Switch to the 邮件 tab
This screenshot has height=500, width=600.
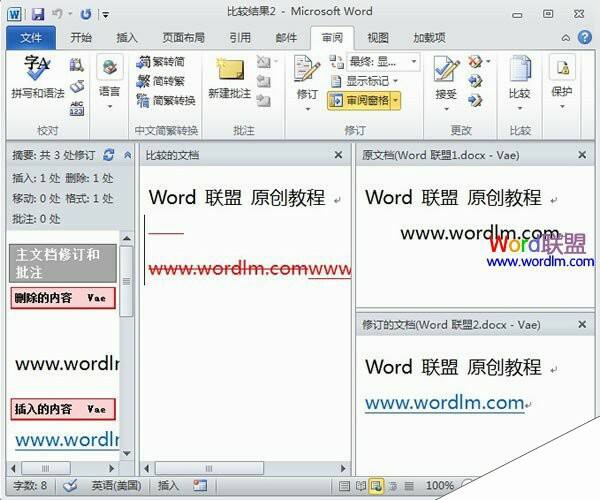point(286,37)
